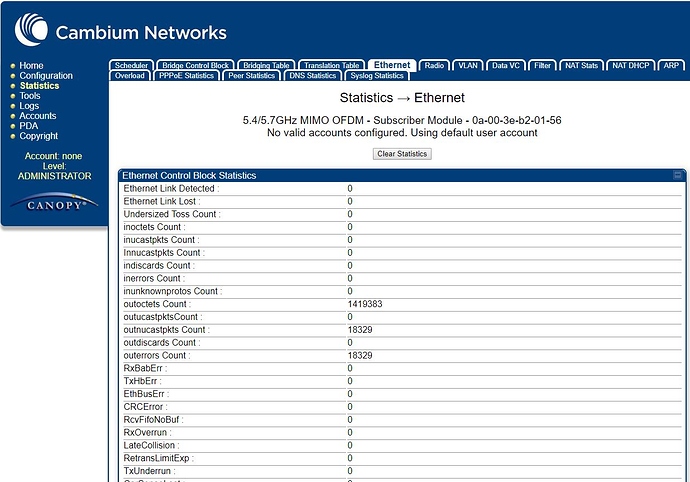Click the Subscriber Module MAC address line
Viewport: 690px width, 482px height.
[402, 120]
